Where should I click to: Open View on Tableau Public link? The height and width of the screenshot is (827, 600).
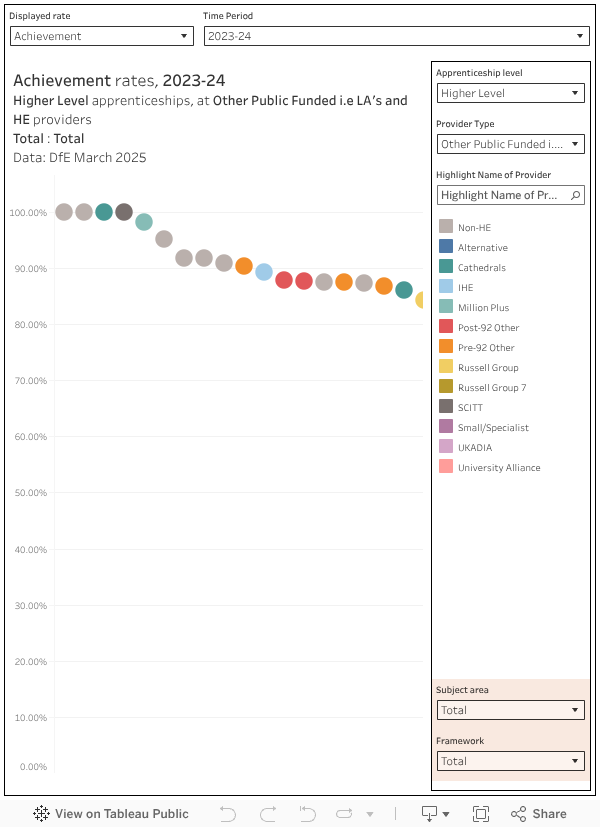tap(111, 813)
